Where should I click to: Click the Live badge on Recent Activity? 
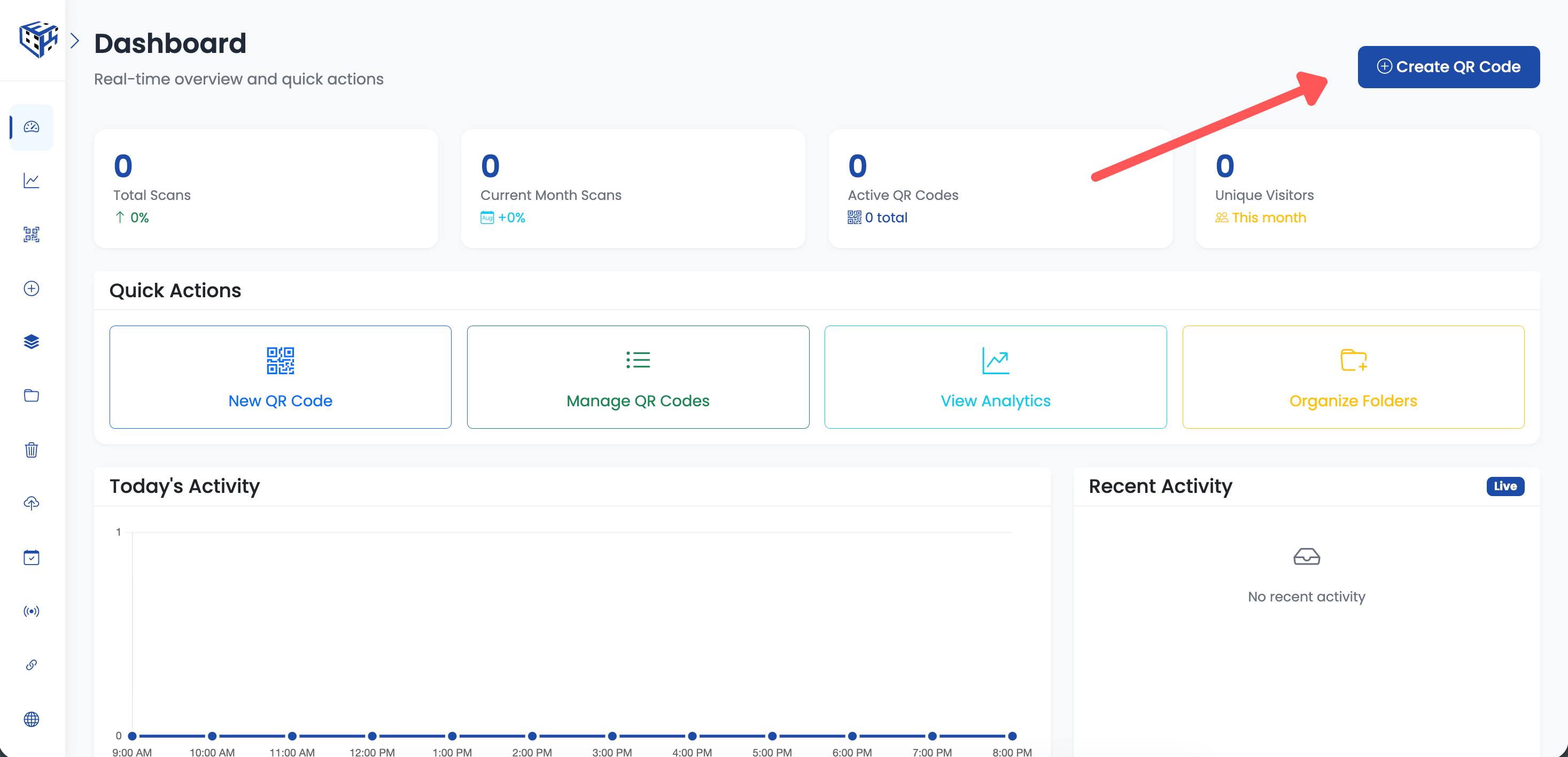1505,486
